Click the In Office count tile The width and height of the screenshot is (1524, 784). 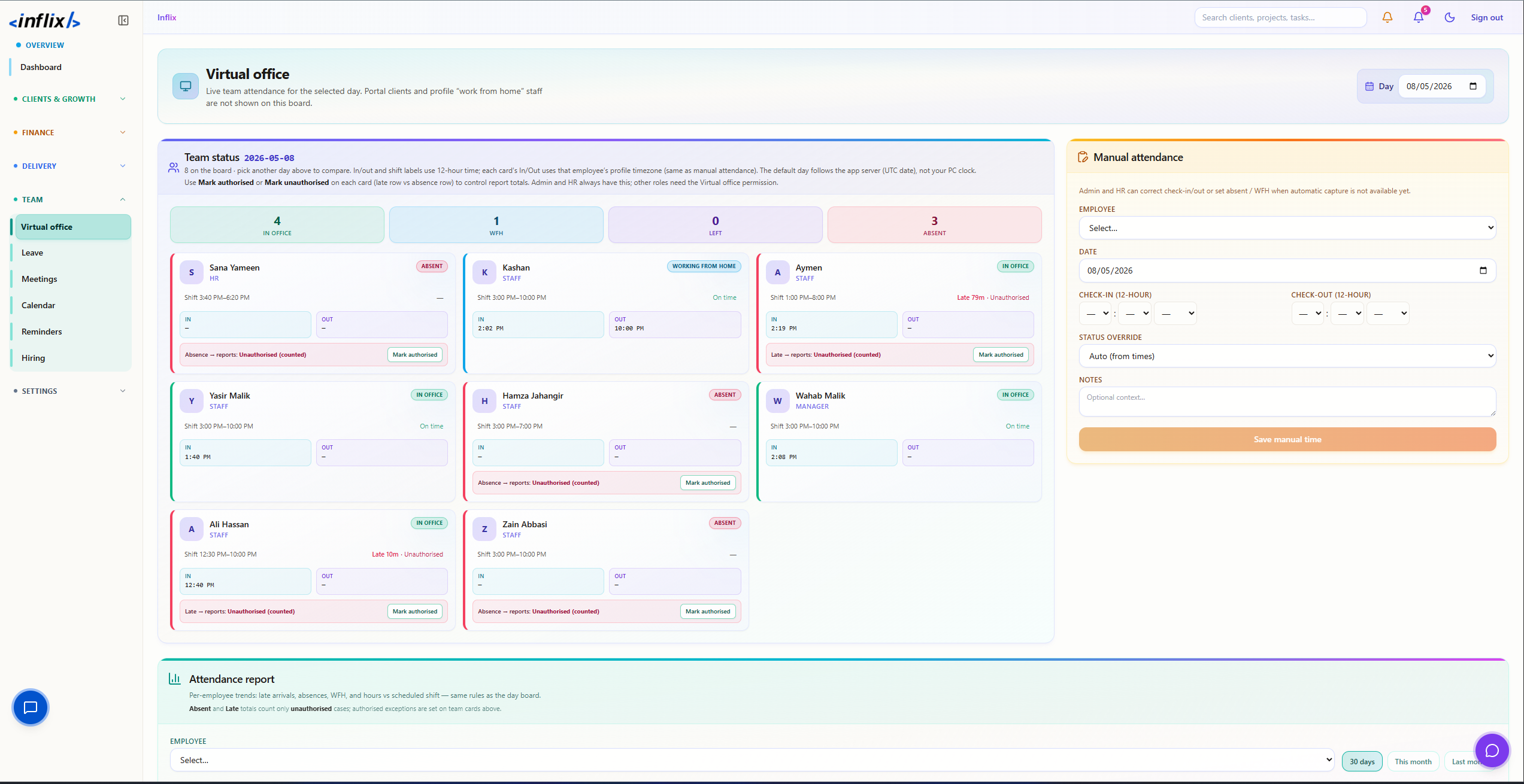277,225
